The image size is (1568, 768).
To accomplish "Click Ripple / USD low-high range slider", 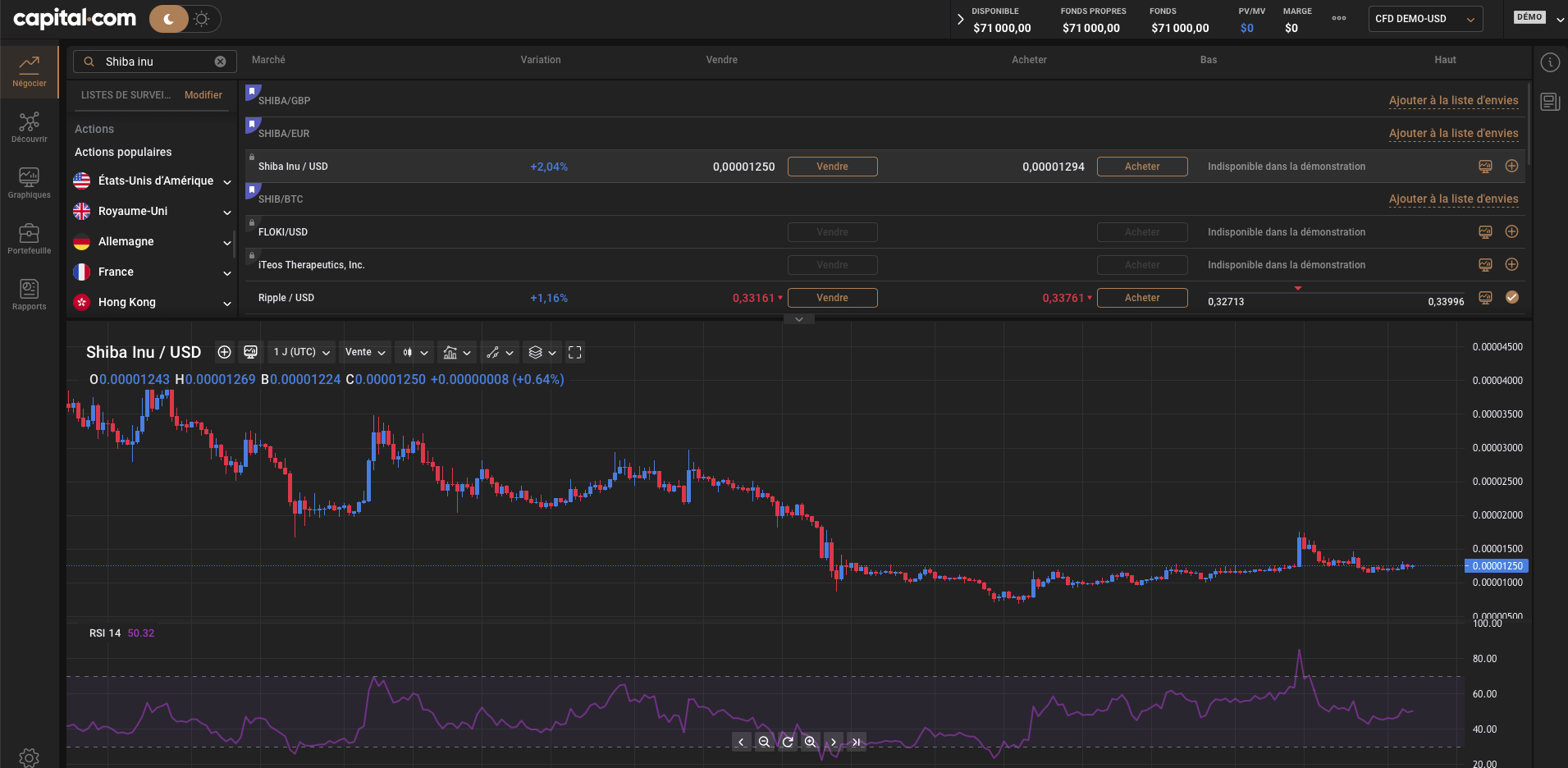I will coord(1336,291).
